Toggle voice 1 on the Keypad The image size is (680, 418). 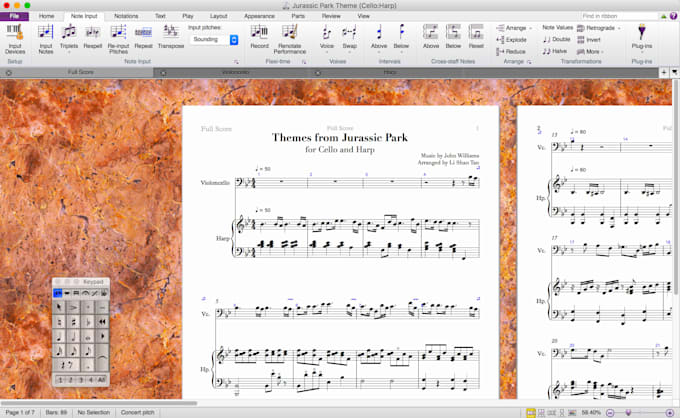(60, 380)
